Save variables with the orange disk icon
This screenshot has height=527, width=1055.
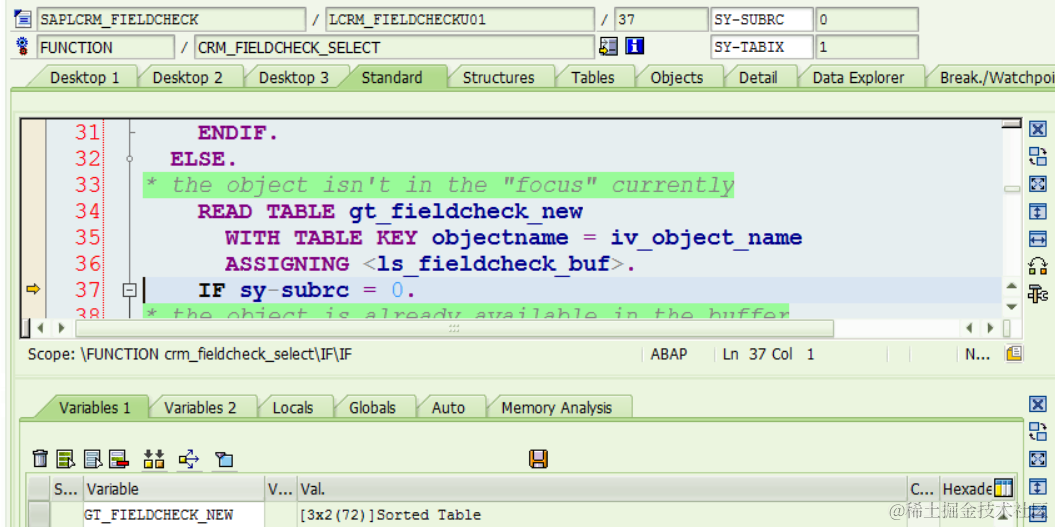pyautogui.click(x=538, y=459)
